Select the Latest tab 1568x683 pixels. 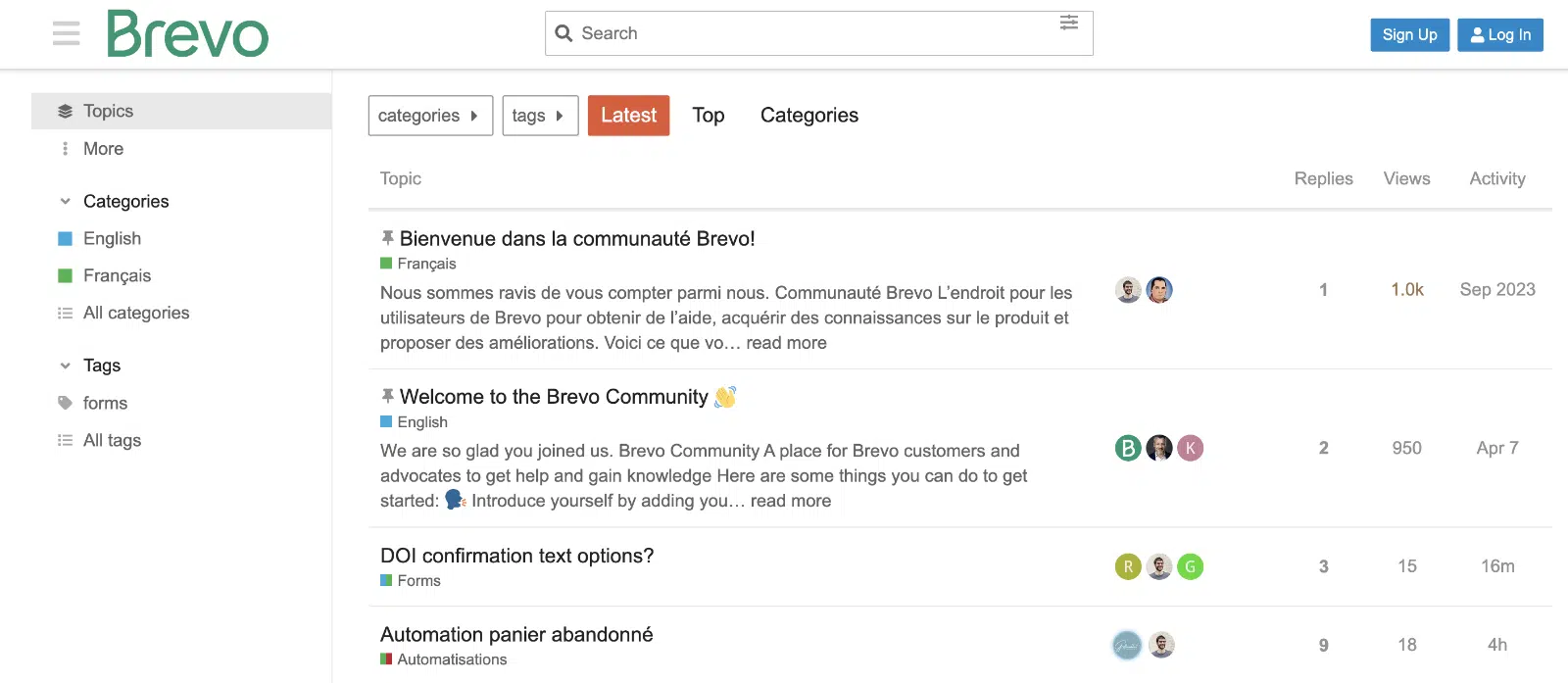[x=628, y=116]
